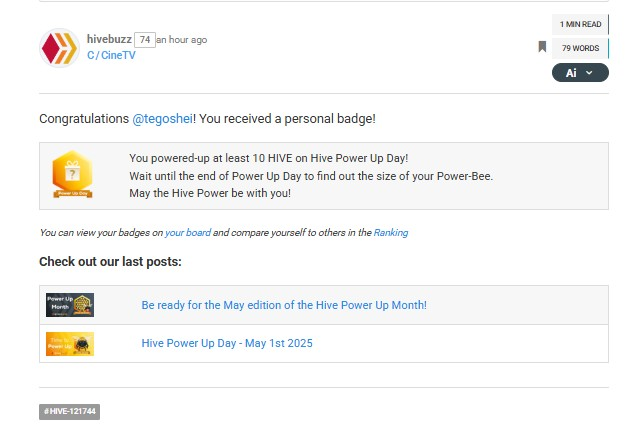This screenshot has width=642, height=438.
Task: Open the Hive Power Up Day post thumbnail
Action: 70,344
